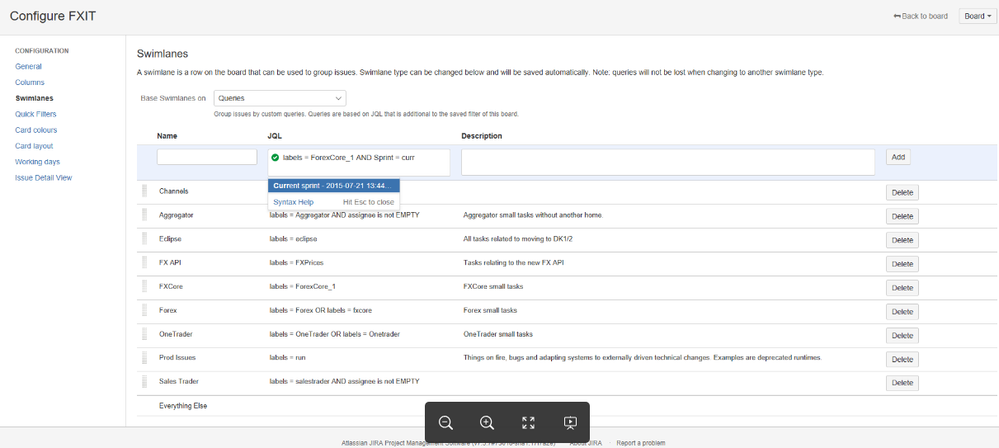
Task: Grab the drag handle of Forex swimlane
Action: (x=144, y=310)
